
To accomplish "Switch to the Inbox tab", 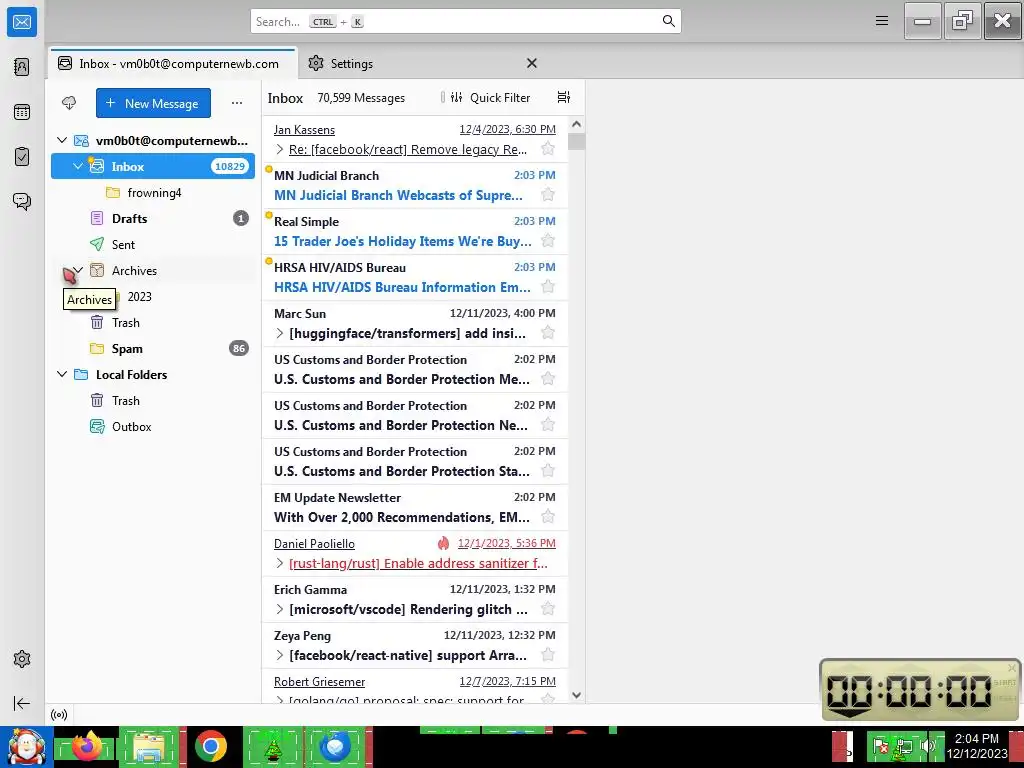I will [x=173, y=63].
